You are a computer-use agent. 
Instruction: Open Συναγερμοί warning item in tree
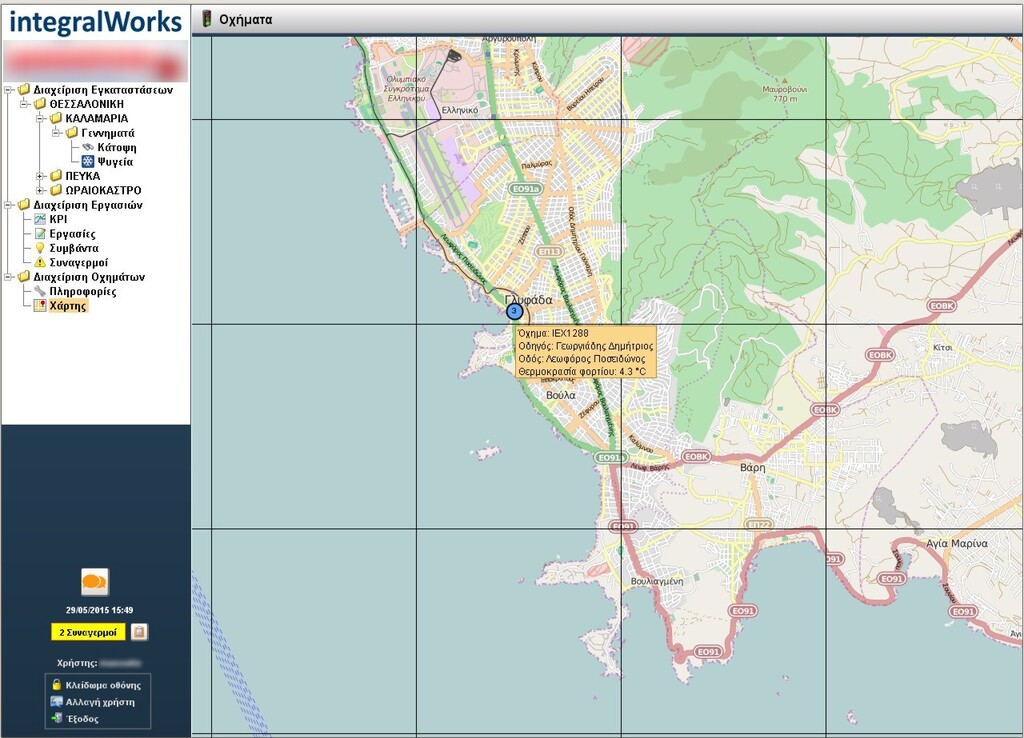78,262
